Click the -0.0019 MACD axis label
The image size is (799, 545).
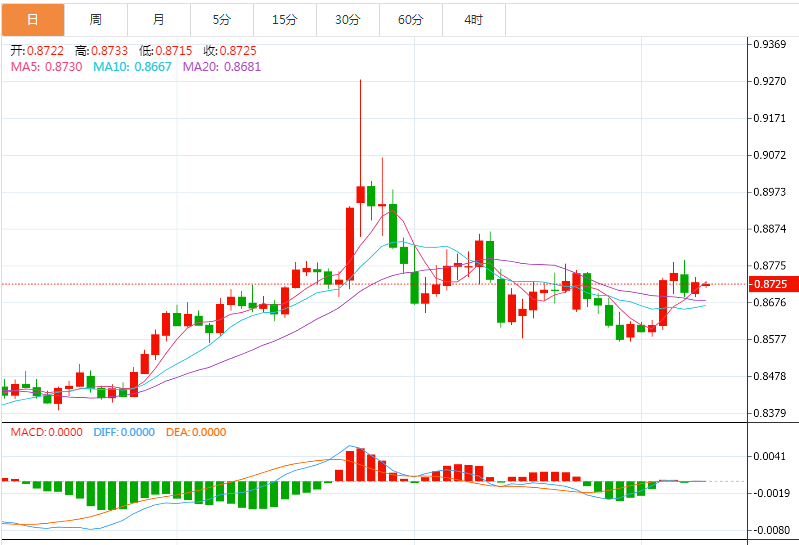click(x=770, y=493)
